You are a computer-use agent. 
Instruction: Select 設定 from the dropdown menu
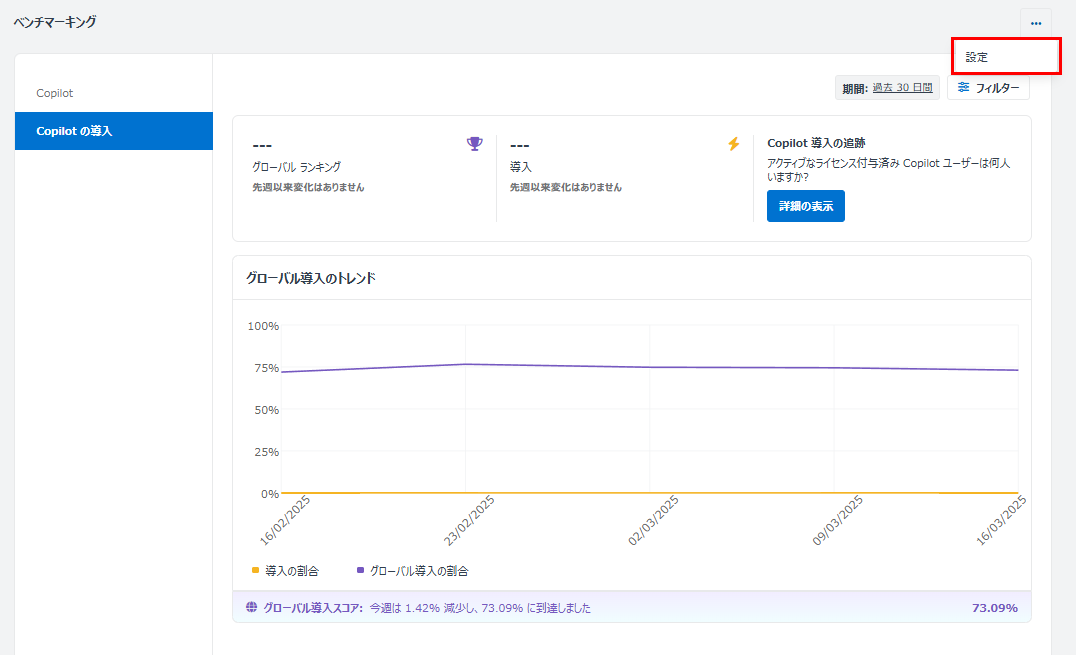pyautogui.click(x=1006, y=57)
